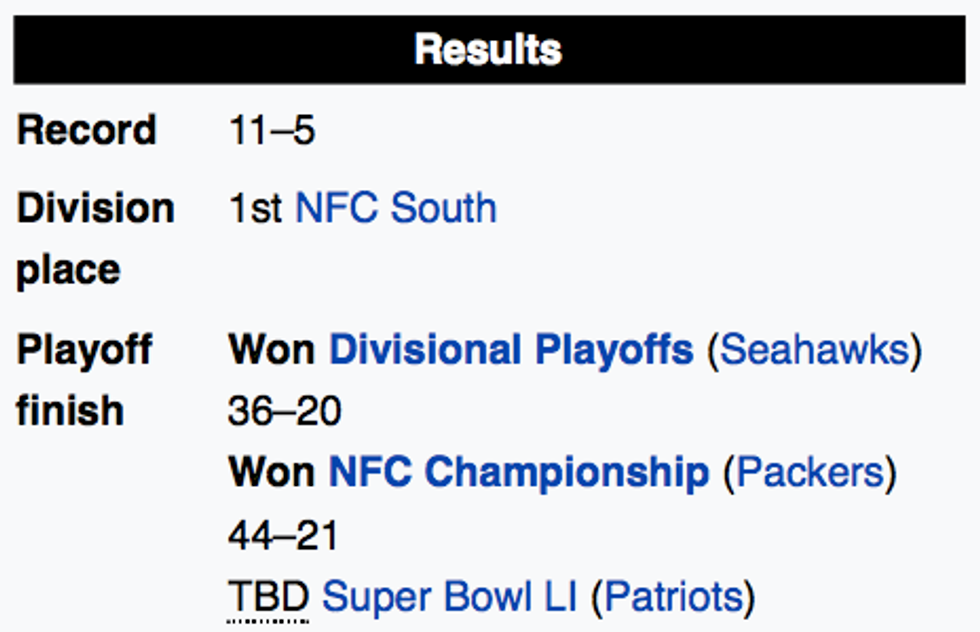The image size is (980, 632).
Task: Open the NFC South link
Action: coord(395,208)
